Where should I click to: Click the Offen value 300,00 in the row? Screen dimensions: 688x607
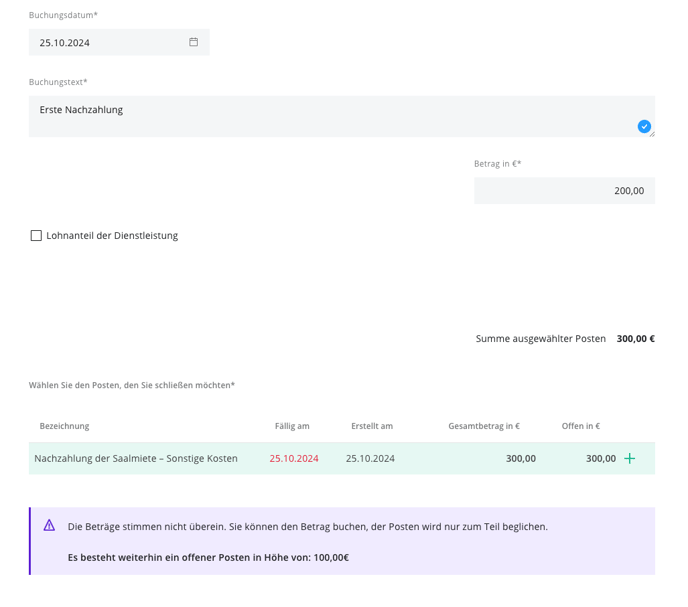[601, 458]
